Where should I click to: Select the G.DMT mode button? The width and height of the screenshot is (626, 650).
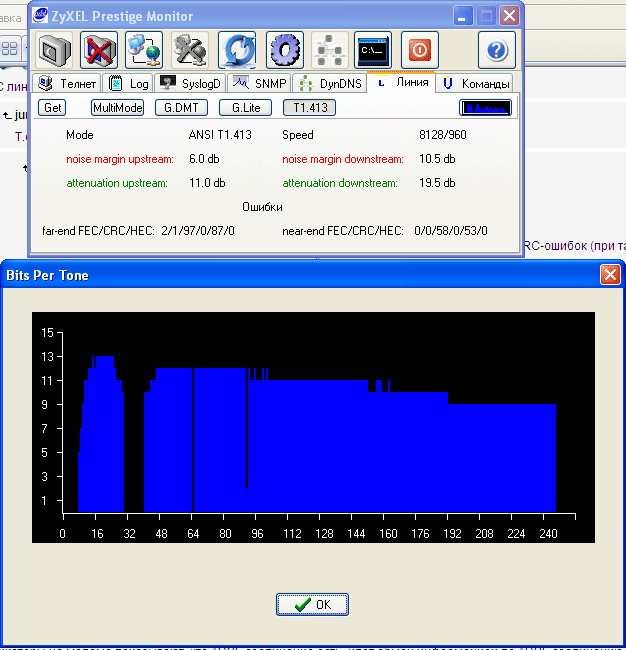[181, 108]
